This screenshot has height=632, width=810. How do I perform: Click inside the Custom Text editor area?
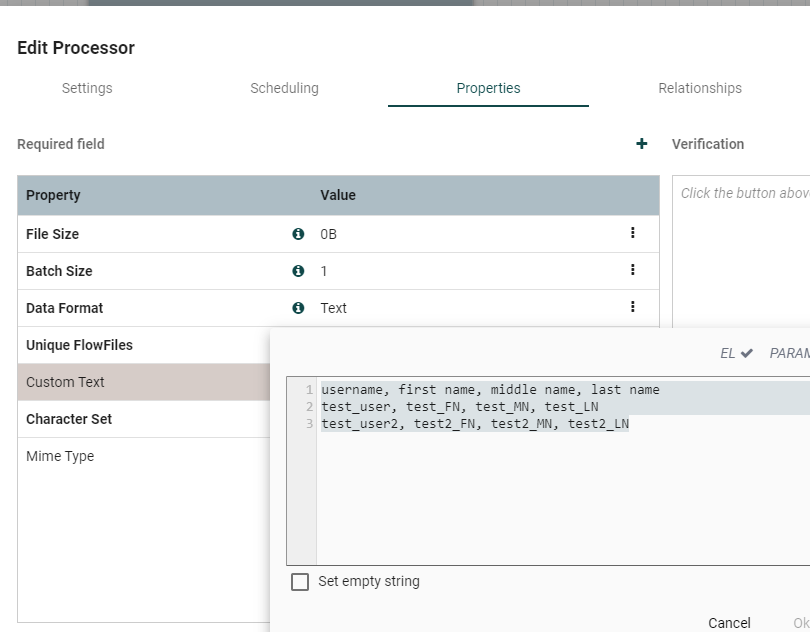560,490
